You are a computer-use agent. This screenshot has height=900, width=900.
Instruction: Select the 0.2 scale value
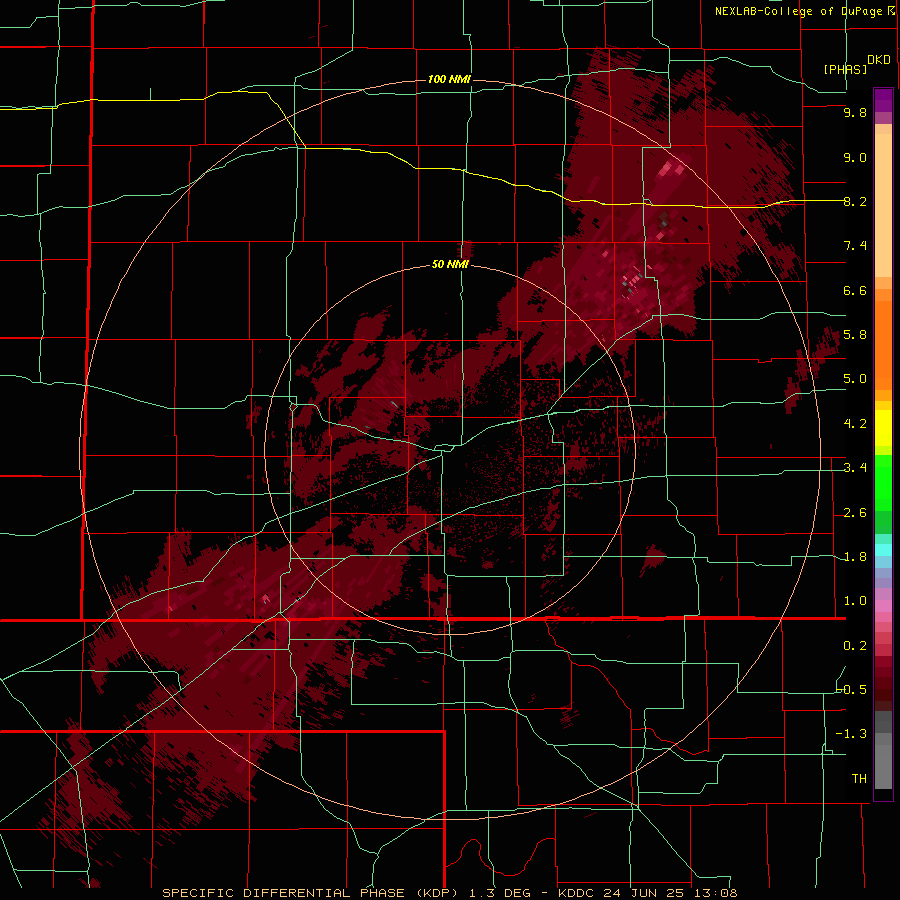click(855, 646)
